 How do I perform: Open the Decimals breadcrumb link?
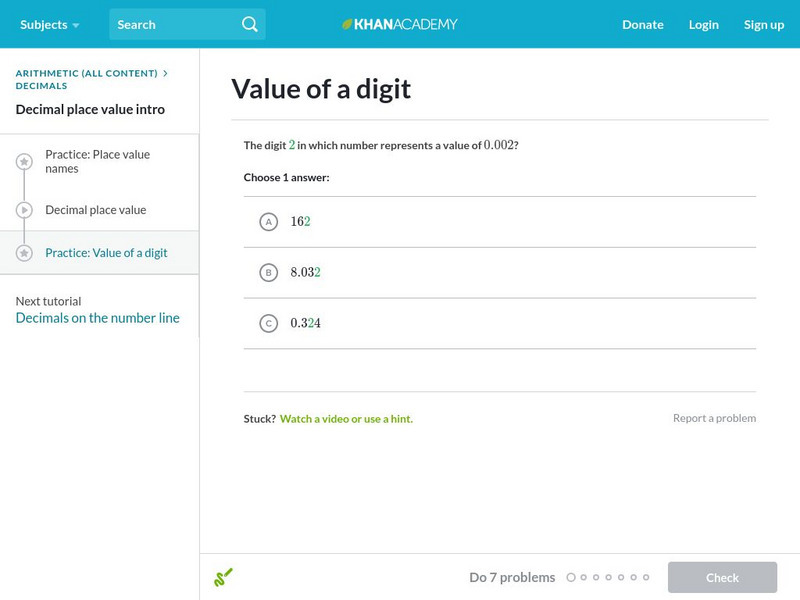click(42, 86)
